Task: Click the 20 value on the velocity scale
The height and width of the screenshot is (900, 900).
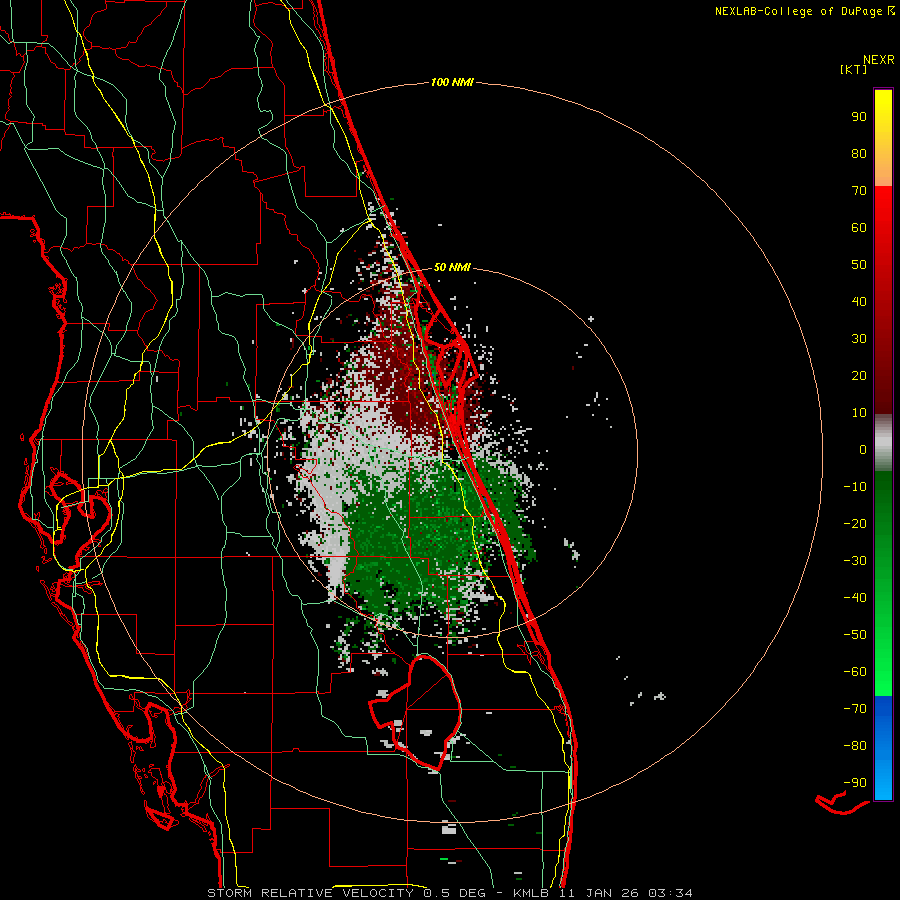Action: (859, 375)
